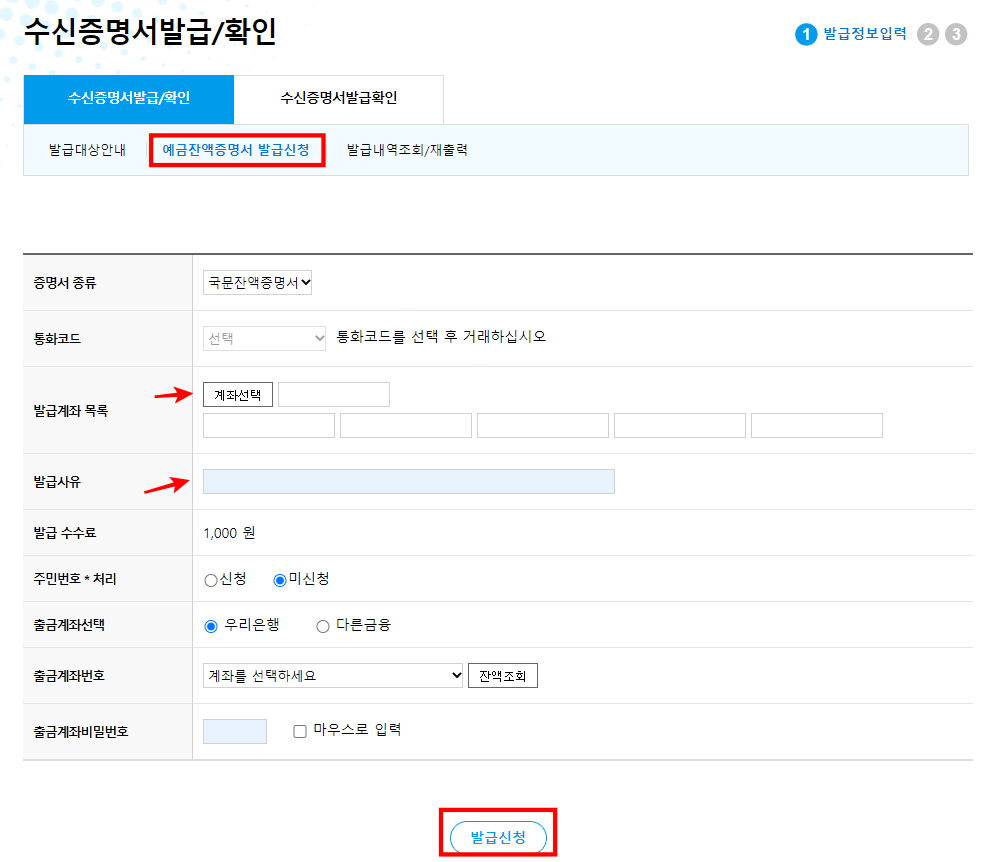Open the currency code 선택 dropdown
995x862 pixels.
point(264,338)
